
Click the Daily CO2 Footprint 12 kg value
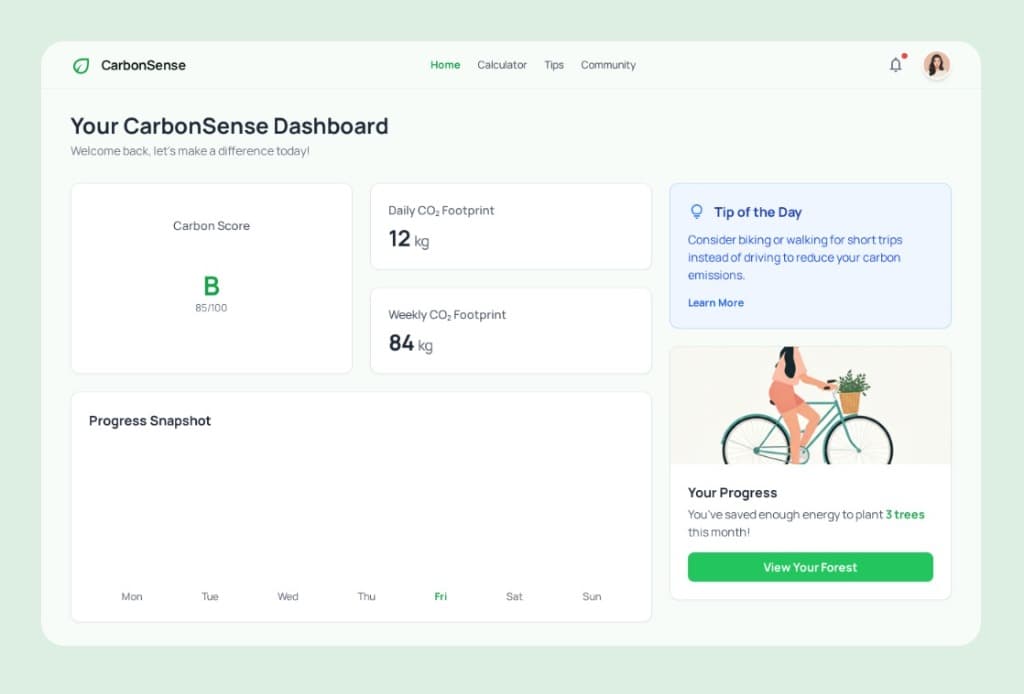409,239
